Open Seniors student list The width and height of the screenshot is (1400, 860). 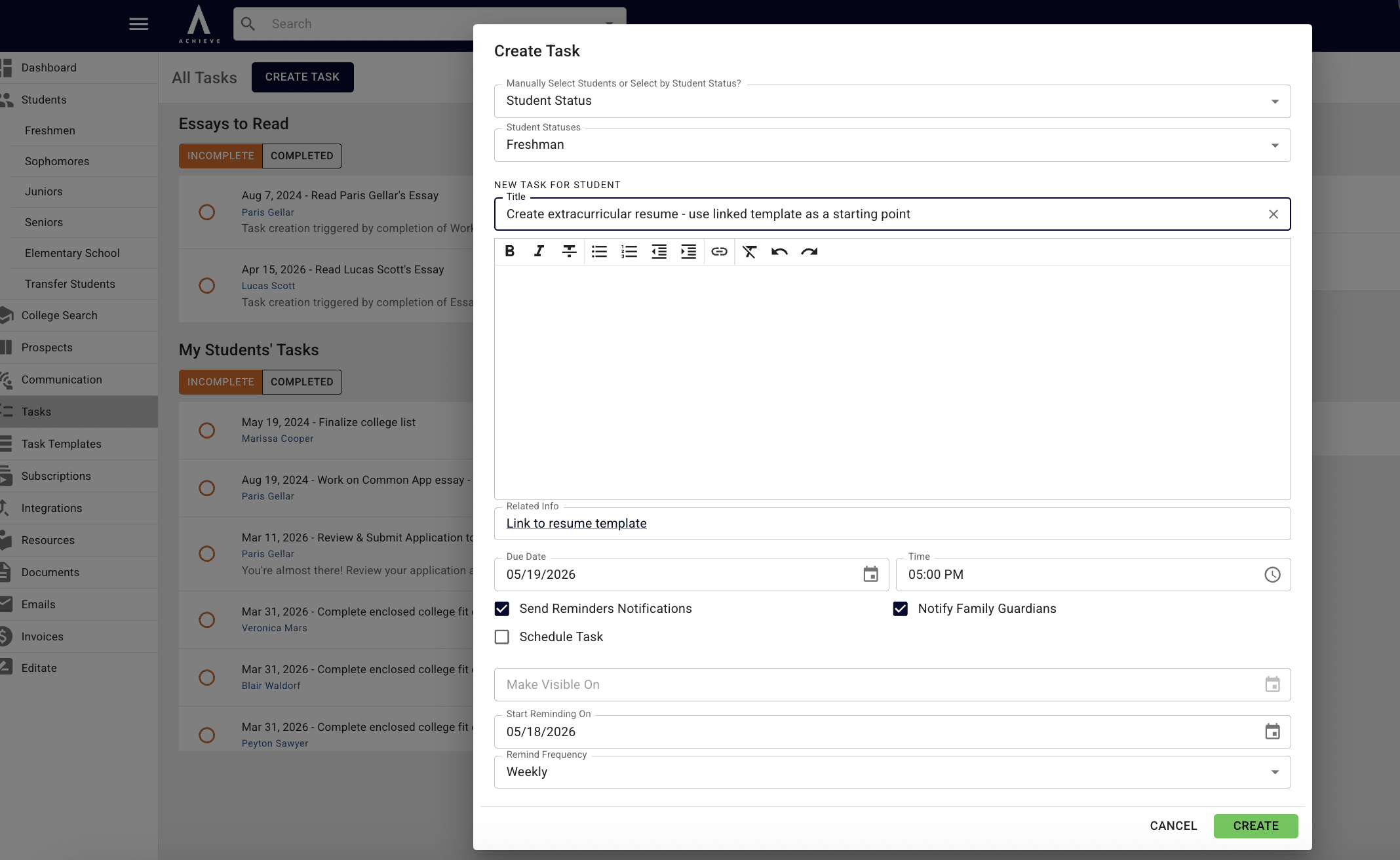pyautogui.click(x=84, y=222)
